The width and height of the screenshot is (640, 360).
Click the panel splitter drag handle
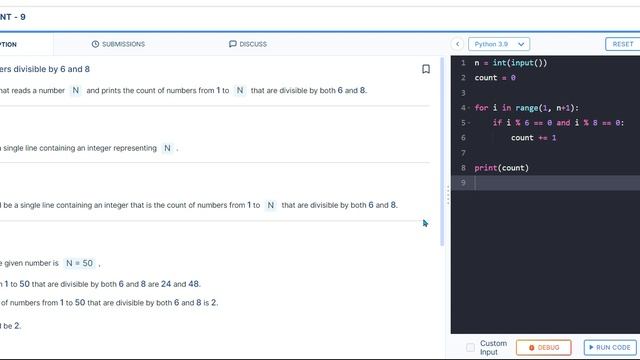coord(448,195)
